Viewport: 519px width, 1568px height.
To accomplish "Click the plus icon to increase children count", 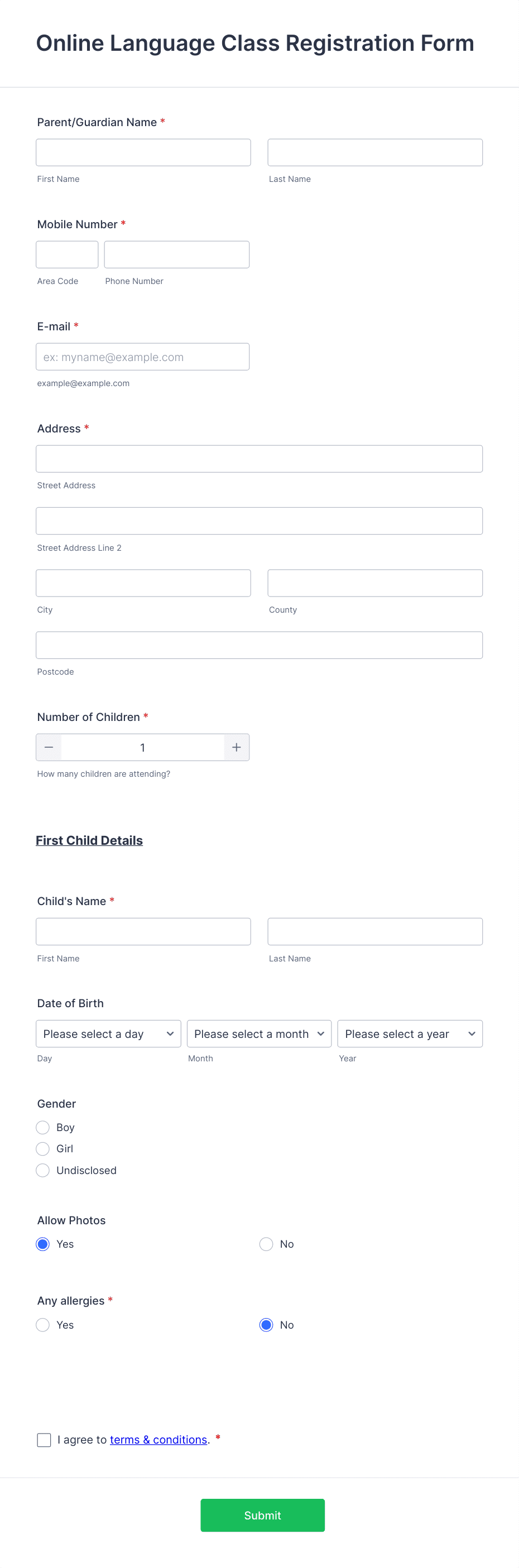I will click(x=236, y=747).
